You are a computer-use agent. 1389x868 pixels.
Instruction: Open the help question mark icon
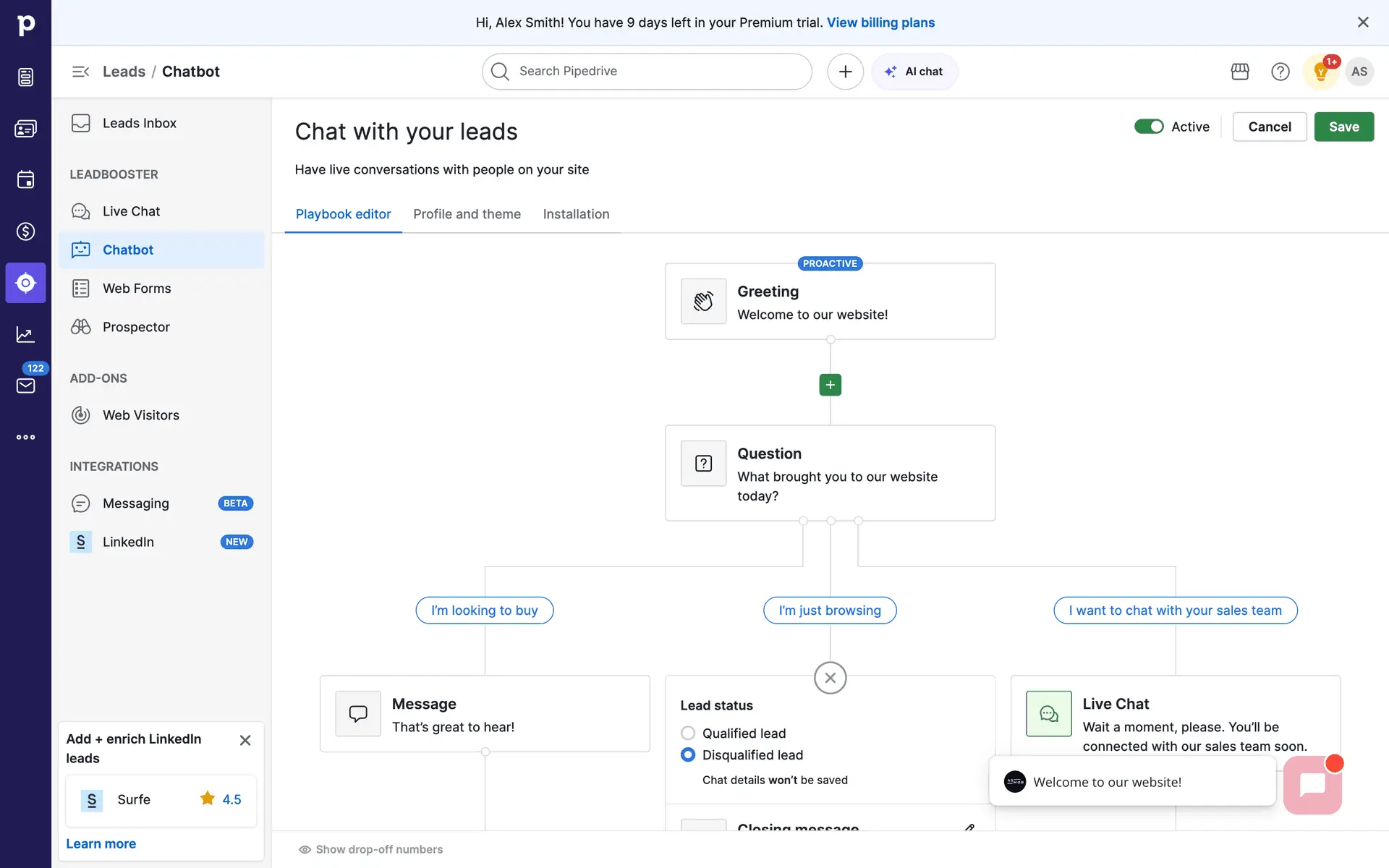[1280, 72]
